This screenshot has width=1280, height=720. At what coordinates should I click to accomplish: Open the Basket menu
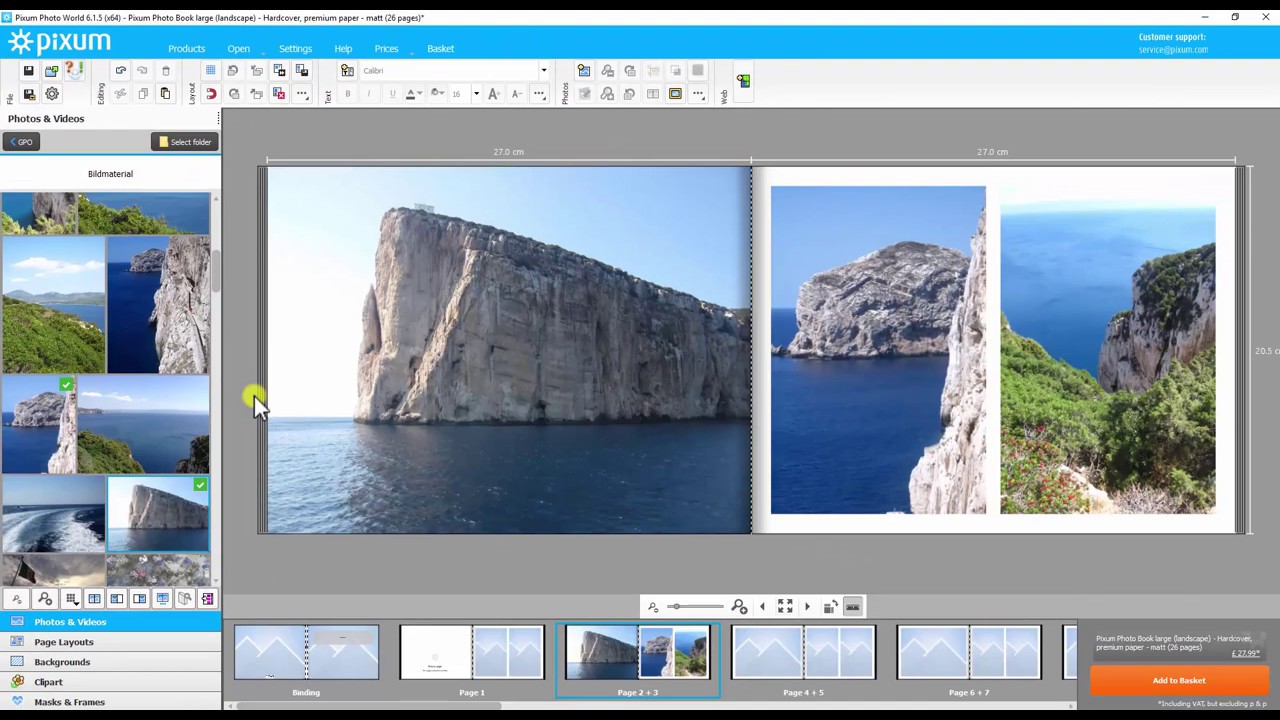click(440, 49)
